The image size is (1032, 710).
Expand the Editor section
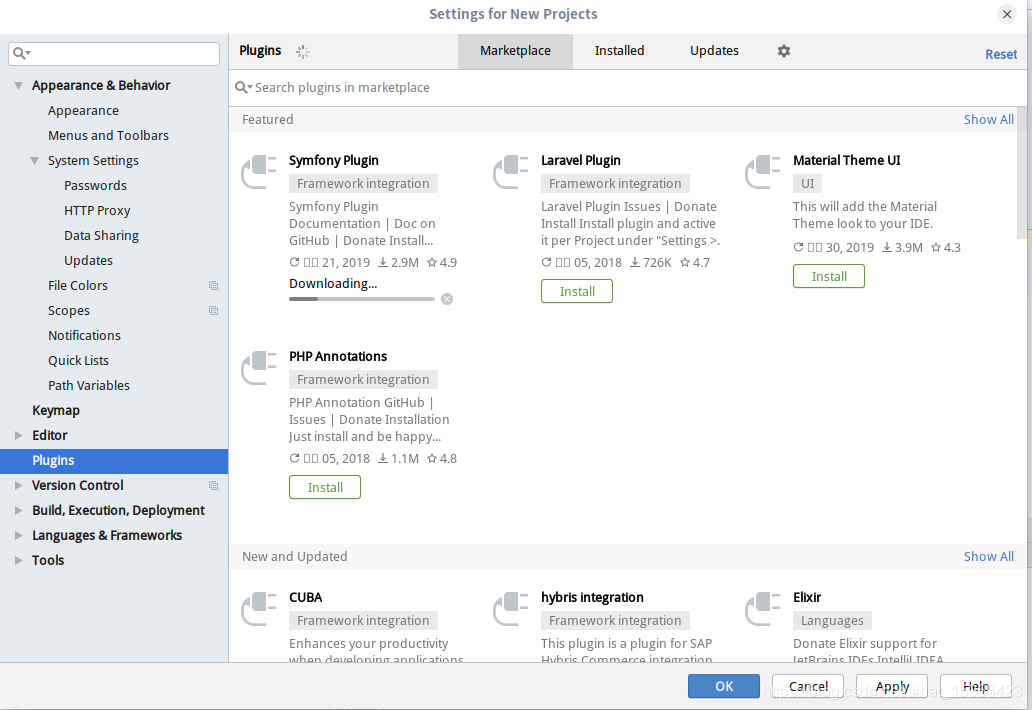click(x=18, y=436)
